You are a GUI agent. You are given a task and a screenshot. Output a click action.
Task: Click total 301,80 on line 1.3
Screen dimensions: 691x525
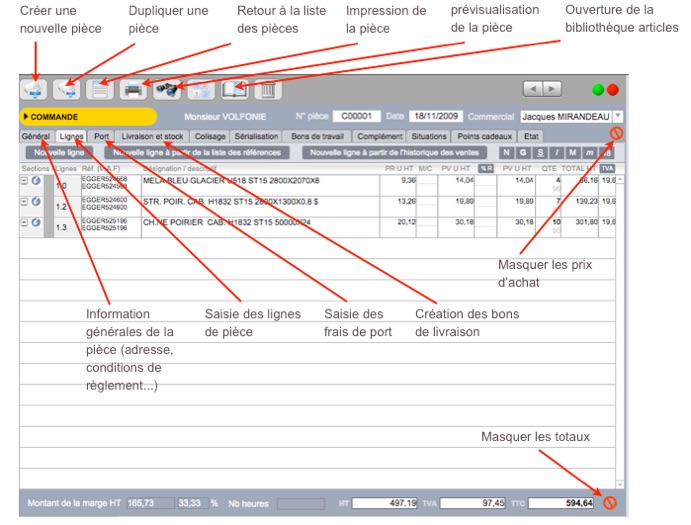[x=587, y=222]
